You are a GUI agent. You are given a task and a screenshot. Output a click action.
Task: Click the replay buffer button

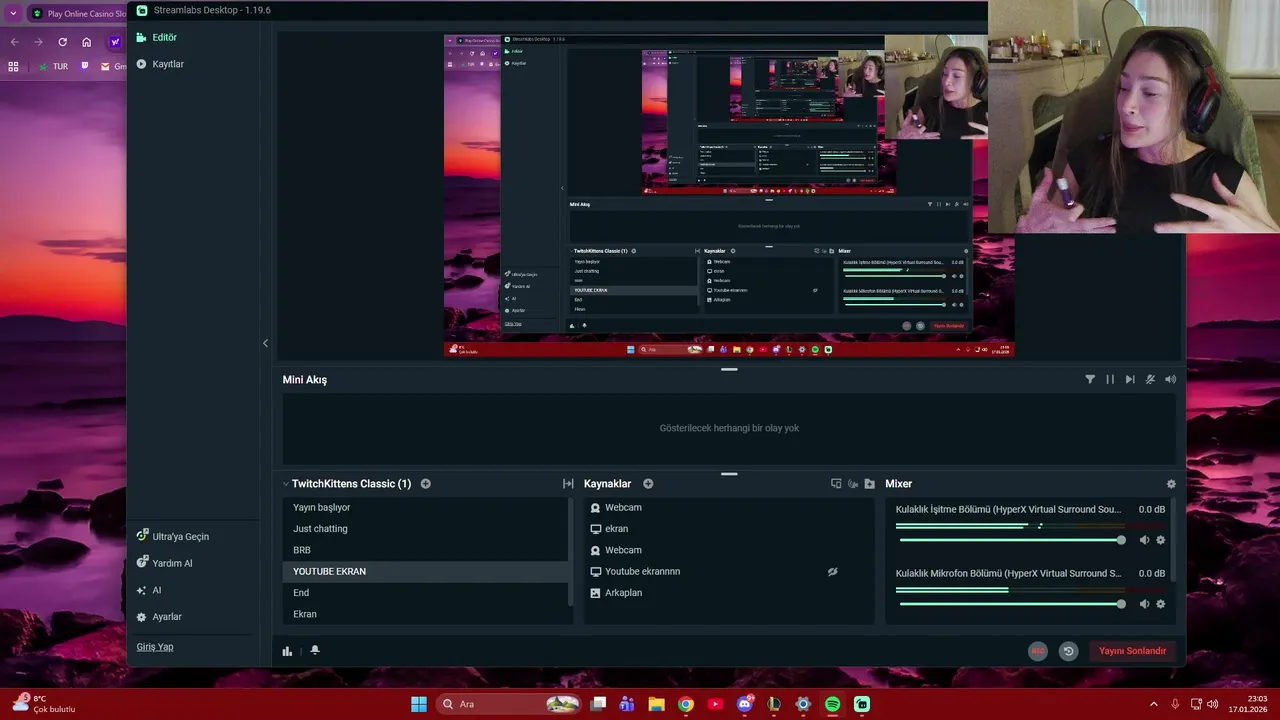1068,651
